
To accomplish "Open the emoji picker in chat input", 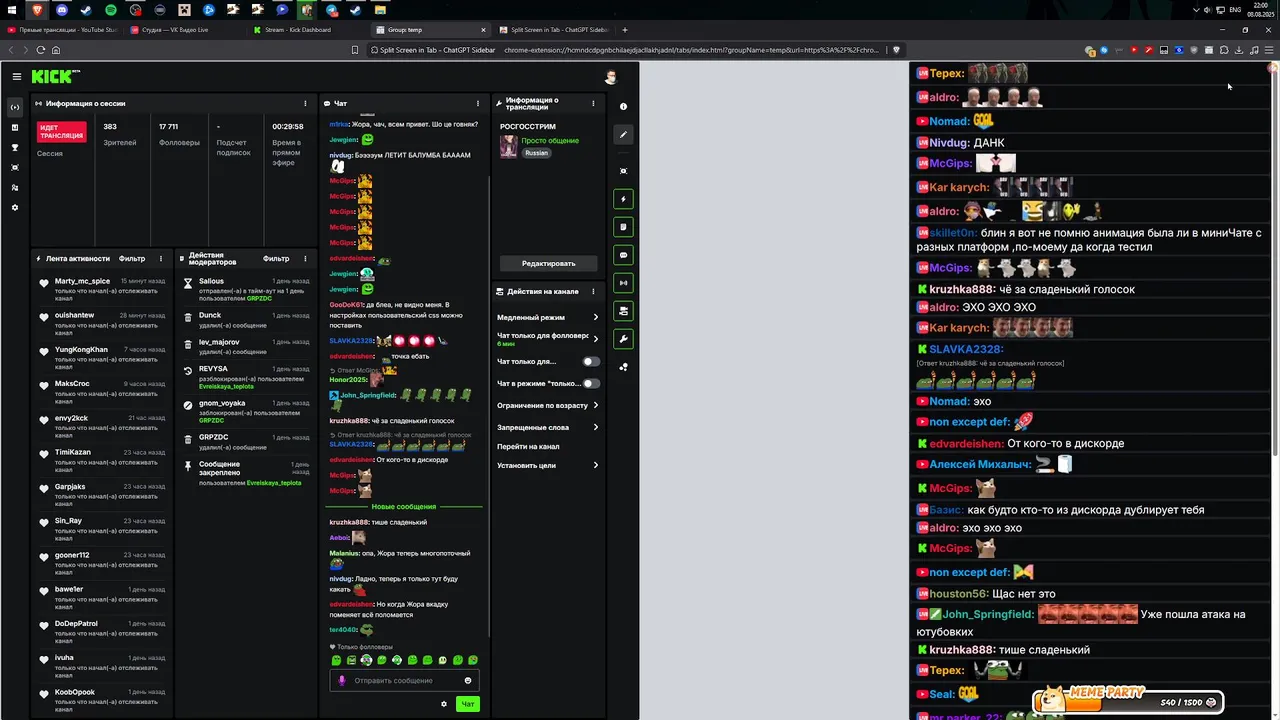I will pos(467,681).
